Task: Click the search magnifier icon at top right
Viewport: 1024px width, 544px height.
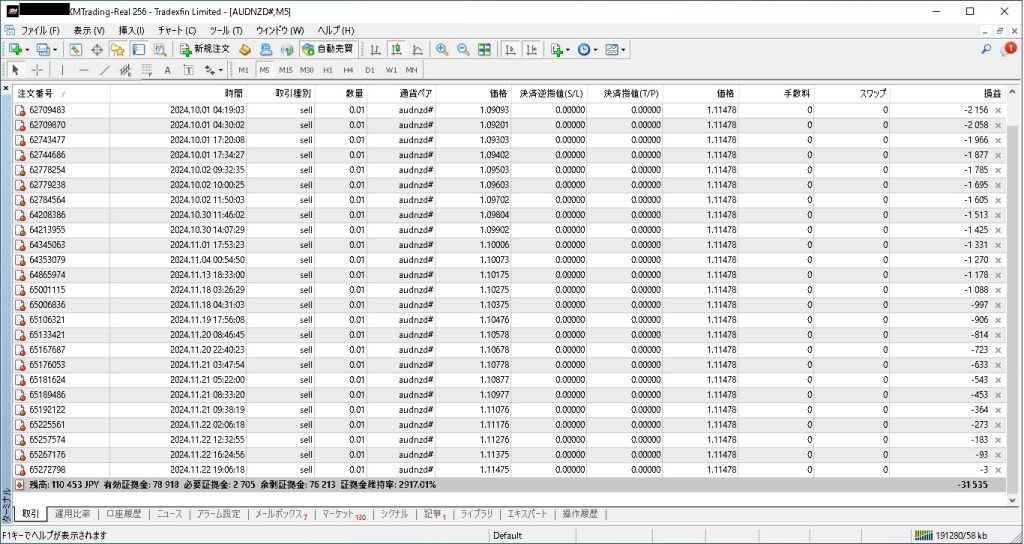Action: point(986,49)
